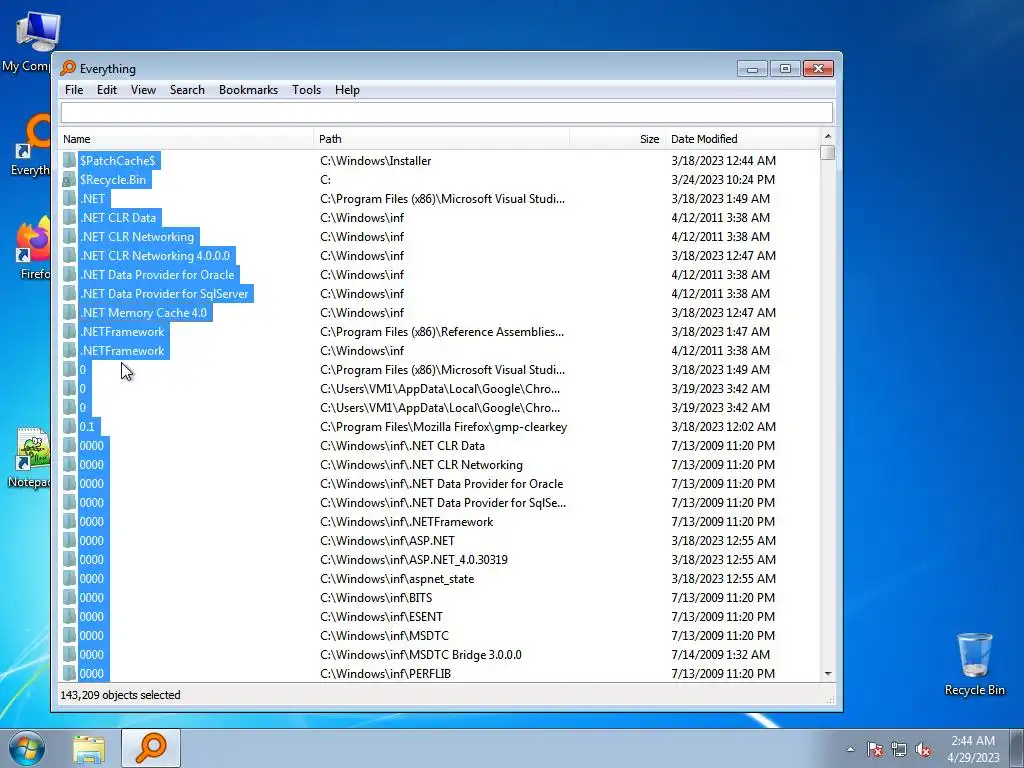Viewport: 1024px width, 768px height.
Task: Click path C:\Windows\inf\MSDTC
Action: click(x=384, y=635)
